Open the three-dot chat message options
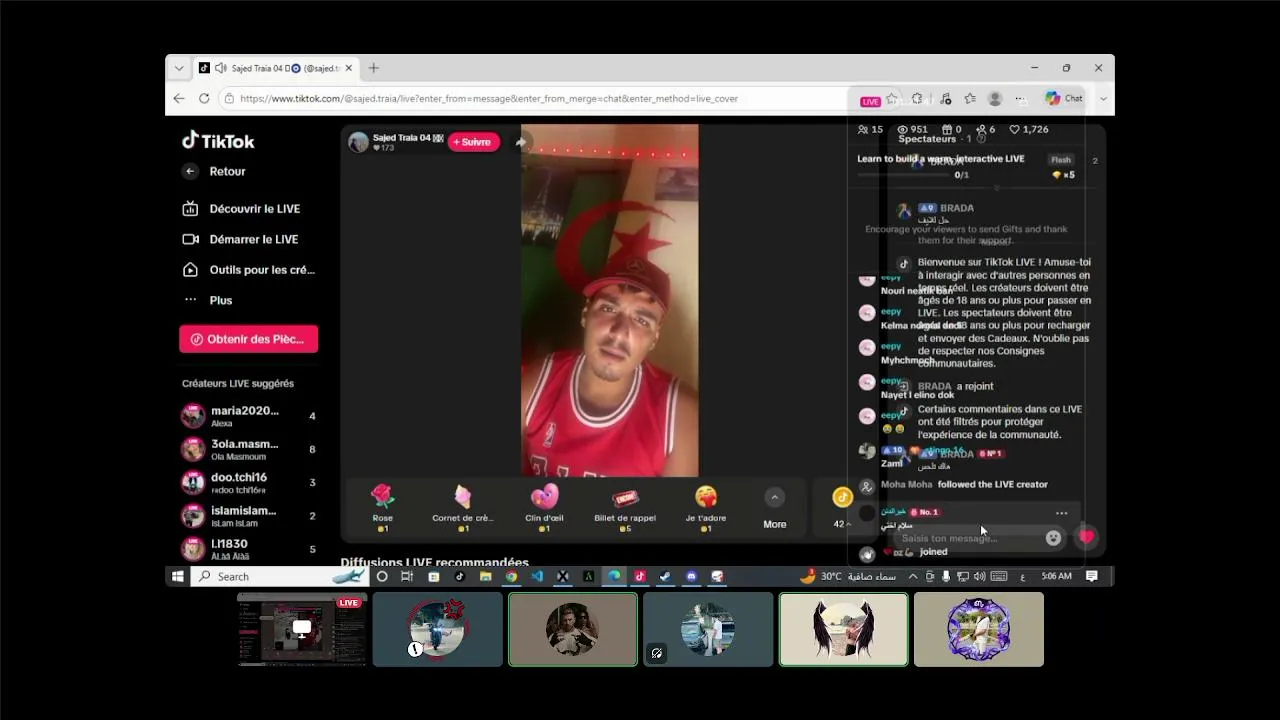The width and height of the screenshot is (1280, 720). click(x=1062, y=513)
